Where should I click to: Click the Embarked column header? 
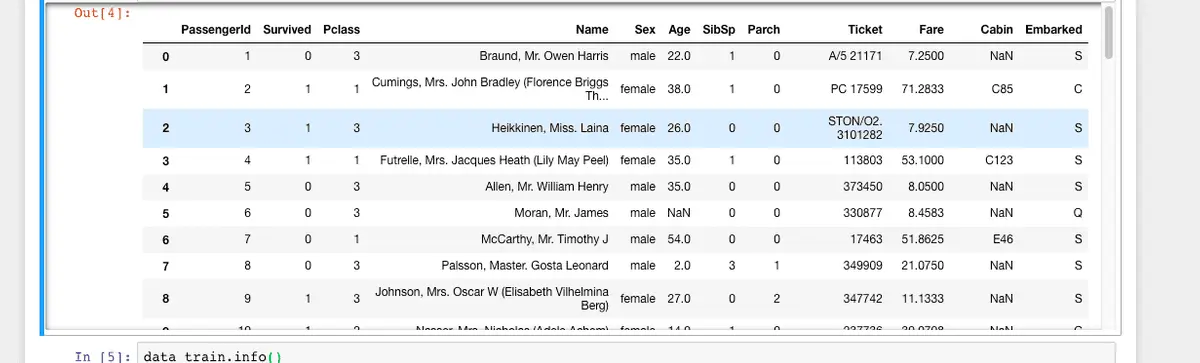pyautogui.click(x=1054, y=30)
